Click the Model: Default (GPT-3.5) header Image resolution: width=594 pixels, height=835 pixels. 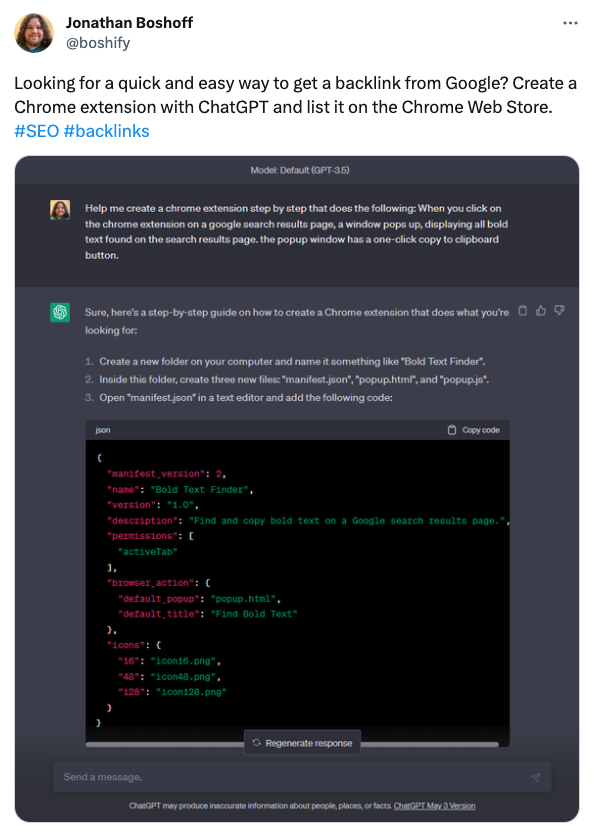tap(300, 170)
